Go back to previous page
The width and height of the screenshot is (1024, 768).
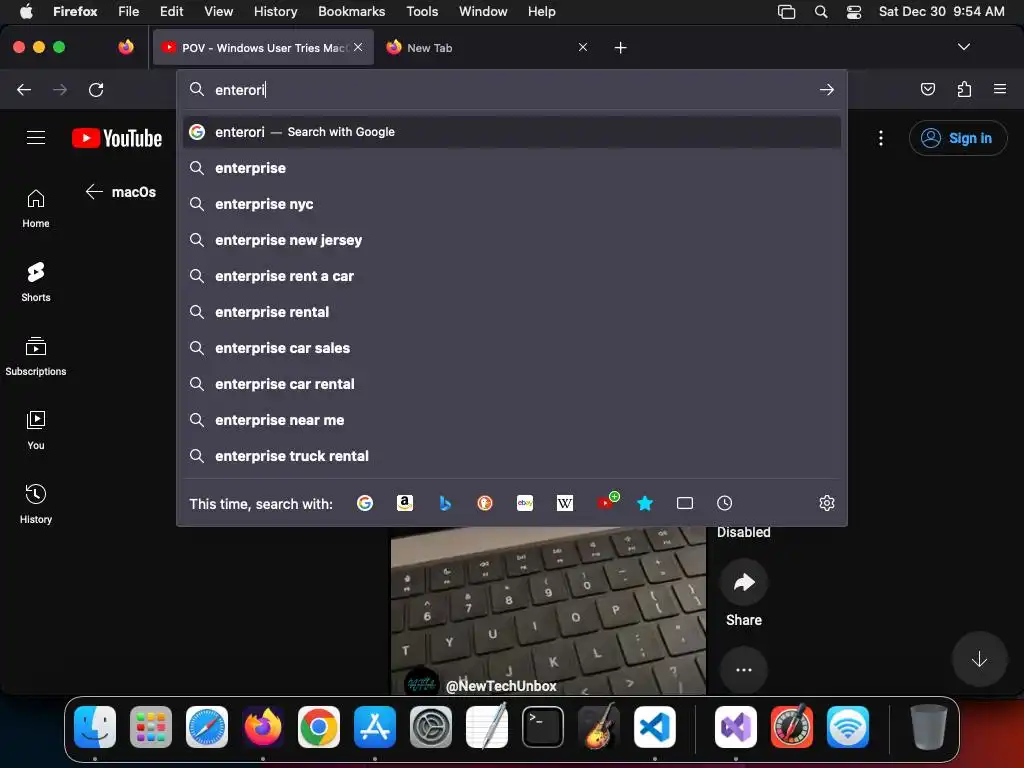coord(24,89)
